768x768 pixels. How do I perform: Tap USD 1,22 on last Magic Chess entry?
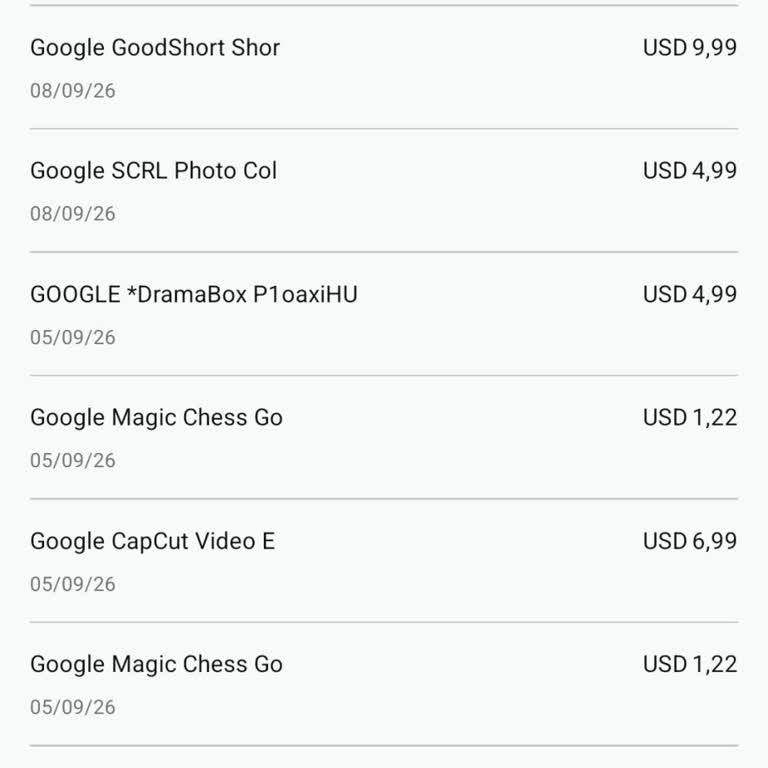(690, 665)
